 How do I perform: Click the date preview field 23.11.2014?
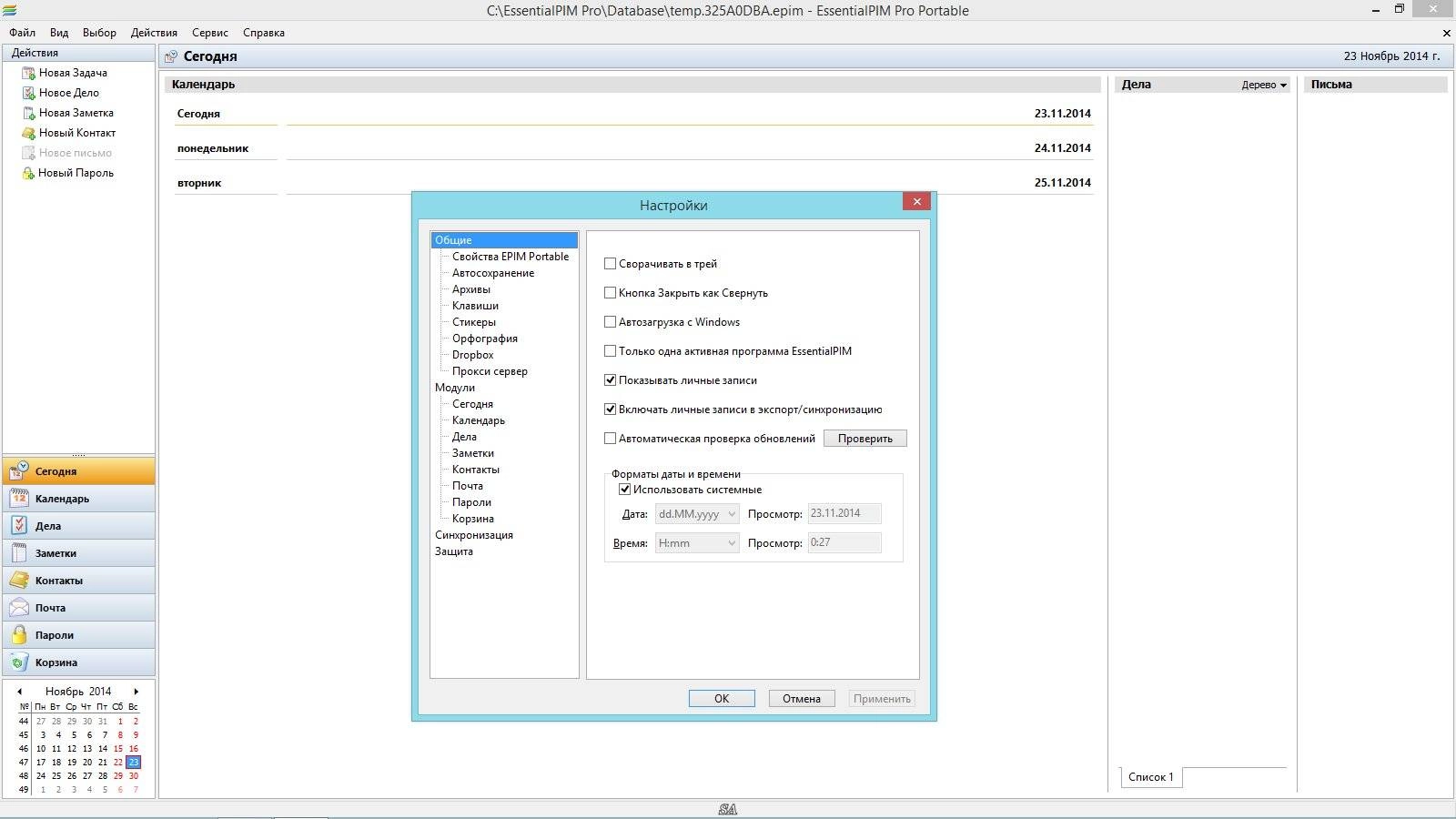tap(844, 514)
